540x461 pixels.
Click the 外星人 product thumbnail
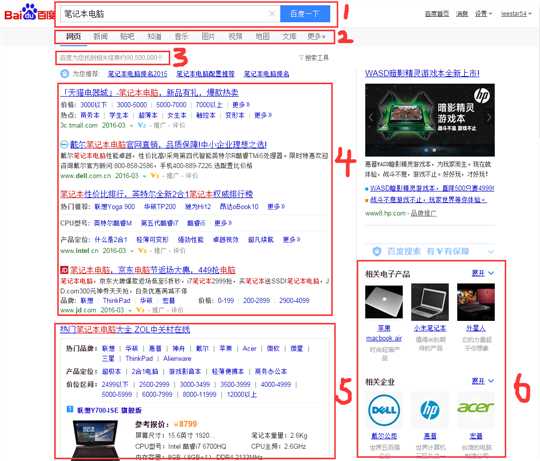tap(476, 302)
